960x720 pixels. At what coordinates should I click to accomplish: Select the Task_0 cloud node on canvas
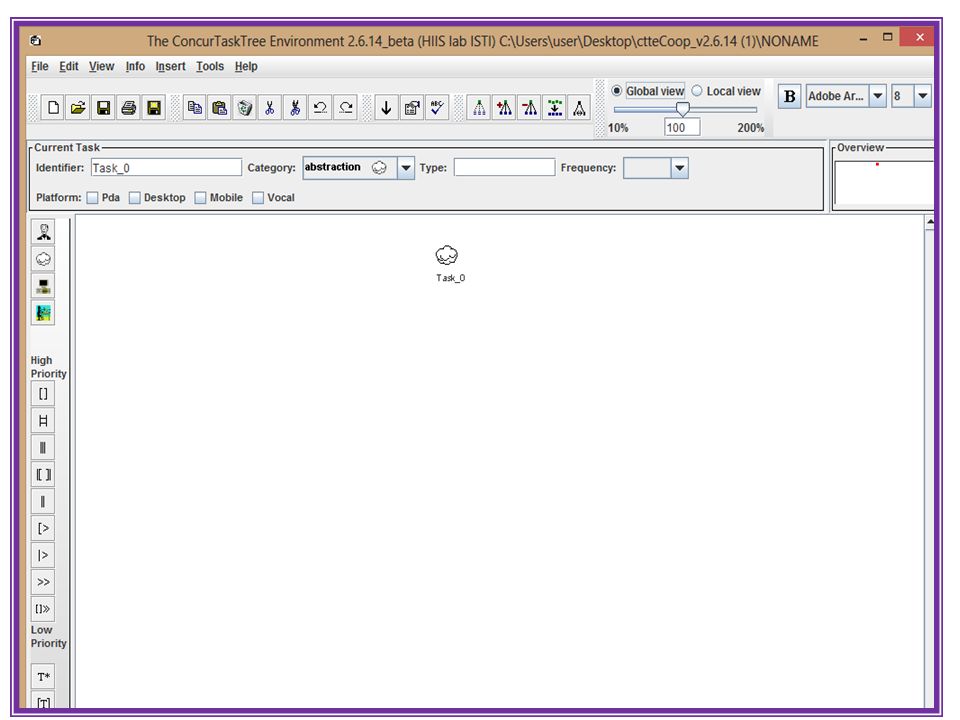pyautogui.click(x=447, y=256)
